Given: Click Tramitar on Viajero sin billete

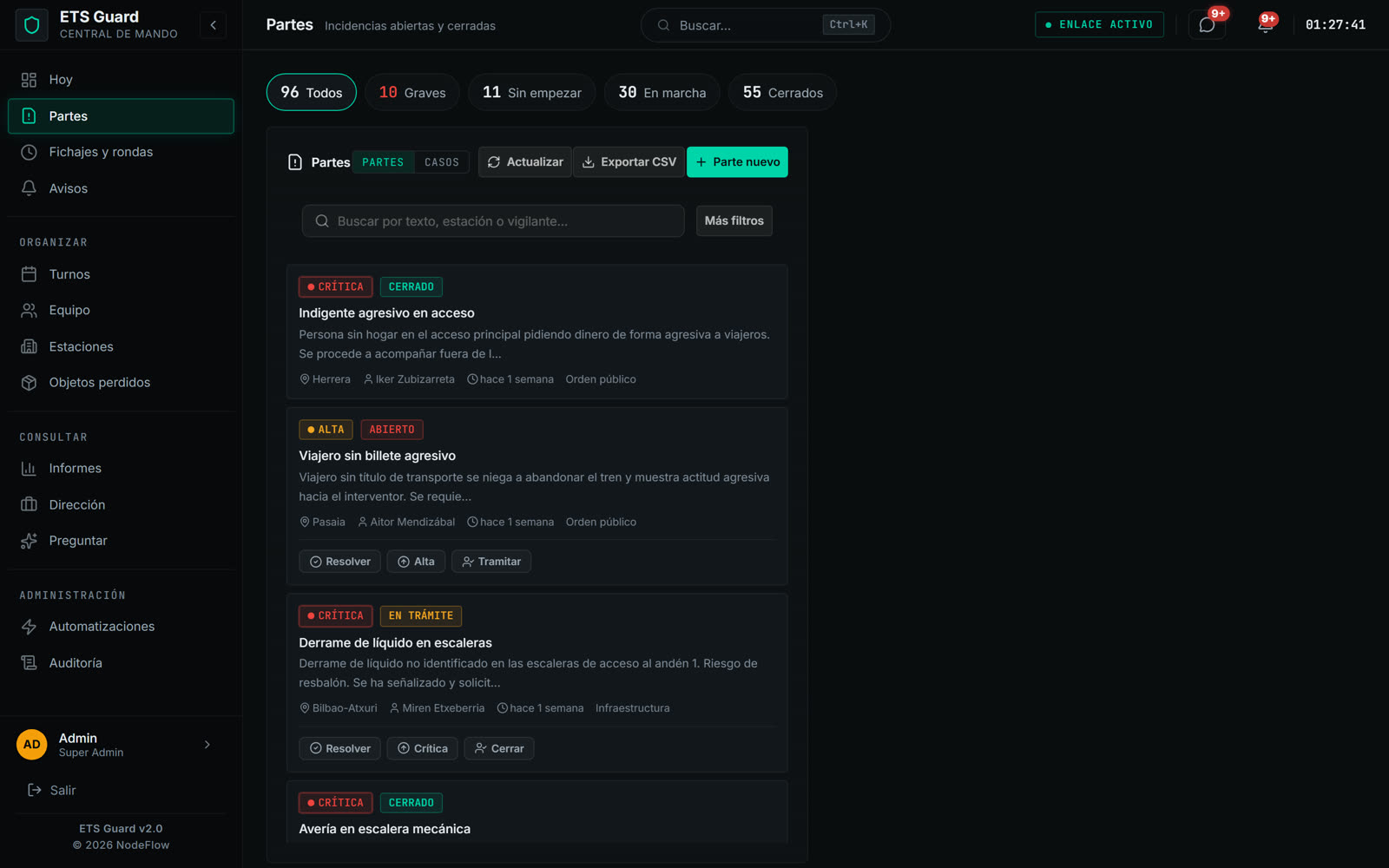Looking at the screenshot, I should (x=491, y=562).
